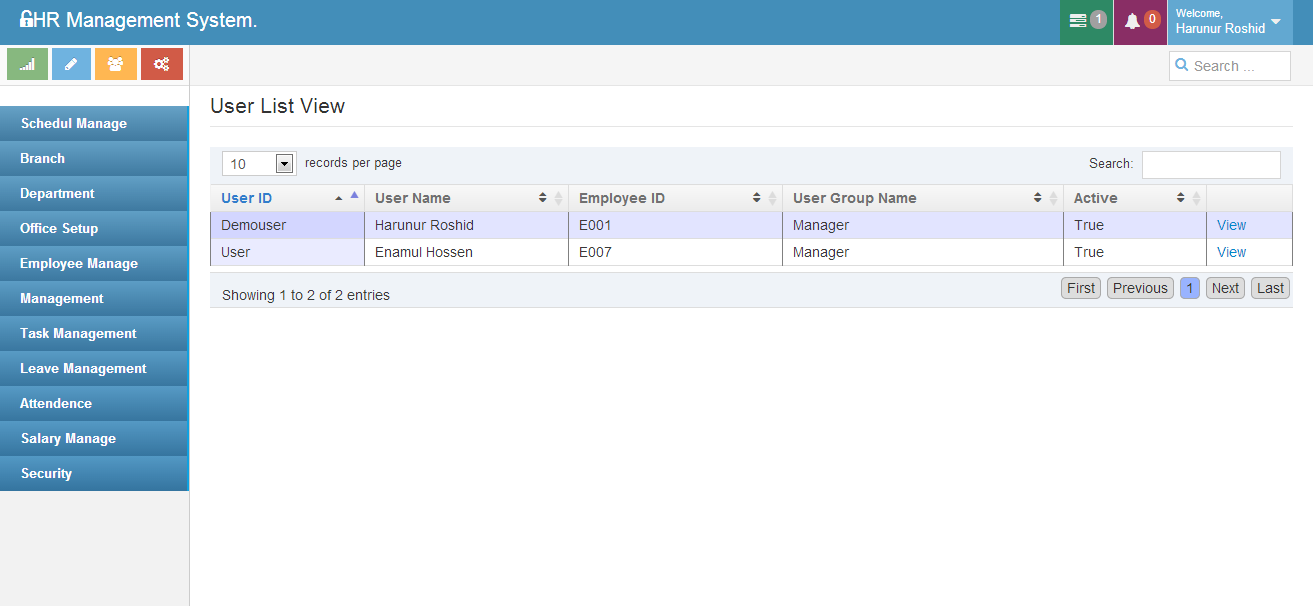This screenshot has height=606, width=1313.
Task: Click the table Search input field
Action: click(x=1210, y=164)
